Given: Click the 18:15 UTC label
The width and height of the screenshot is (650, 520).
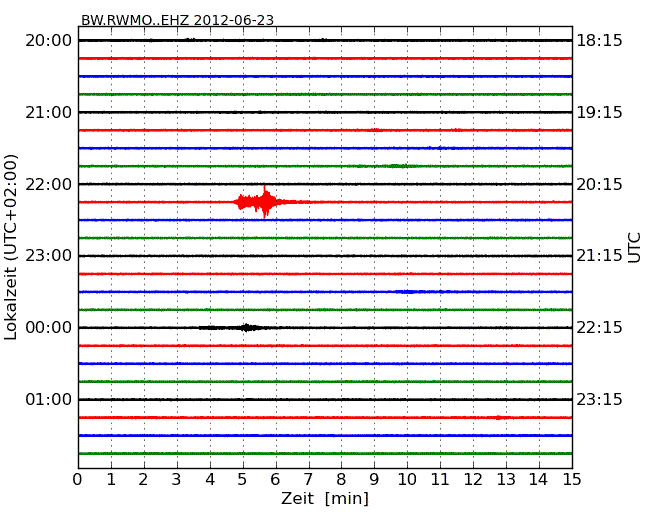Looking at the screenshot, I should point(599,41).
